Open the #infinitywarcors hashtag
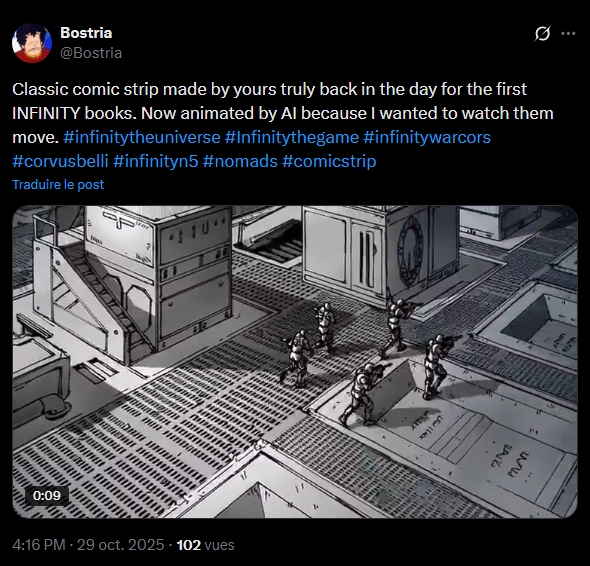 (x=427, y=137)
